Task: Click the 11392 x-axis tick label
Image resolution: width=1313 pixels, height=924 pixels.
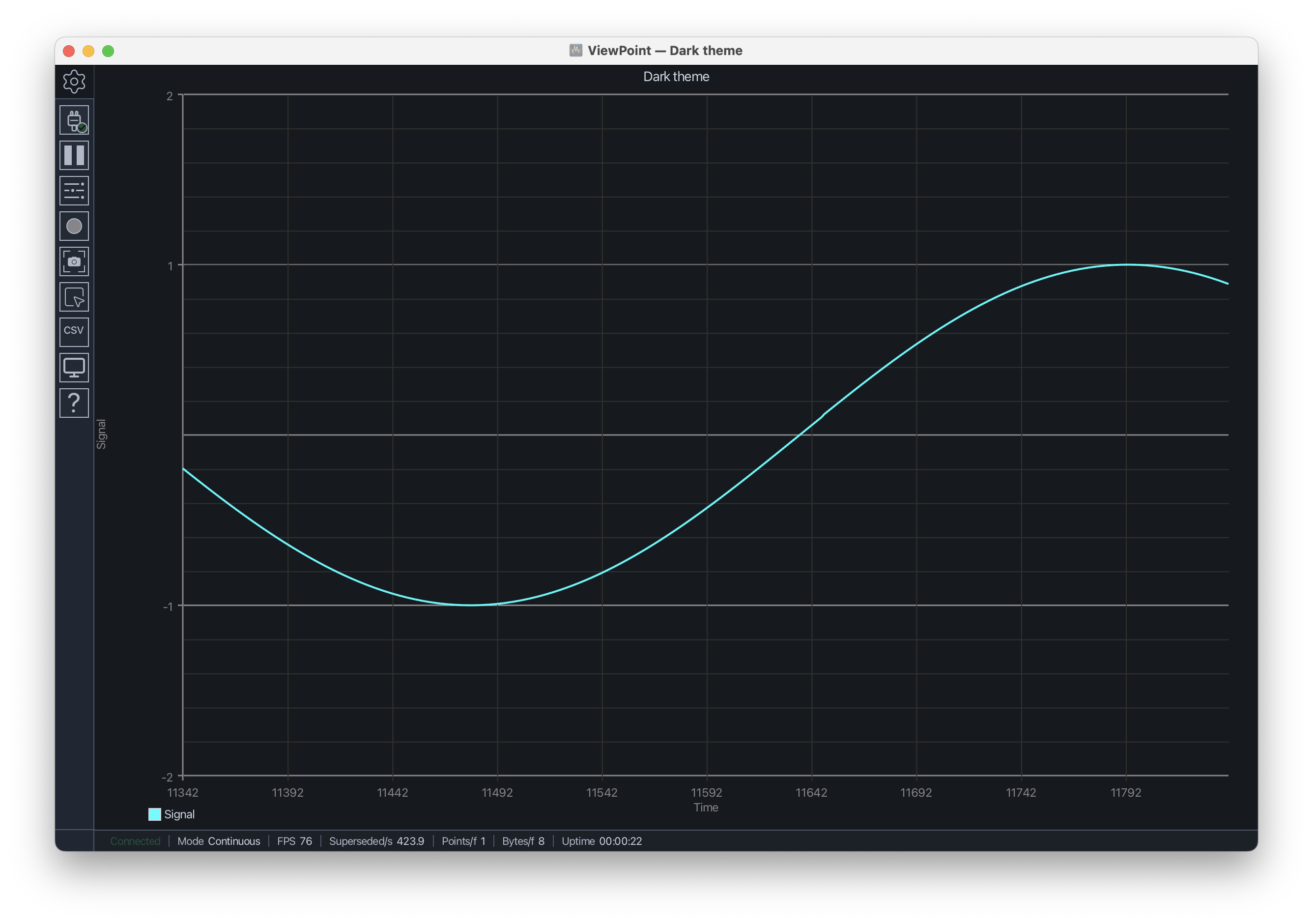Action: [287, 793]
